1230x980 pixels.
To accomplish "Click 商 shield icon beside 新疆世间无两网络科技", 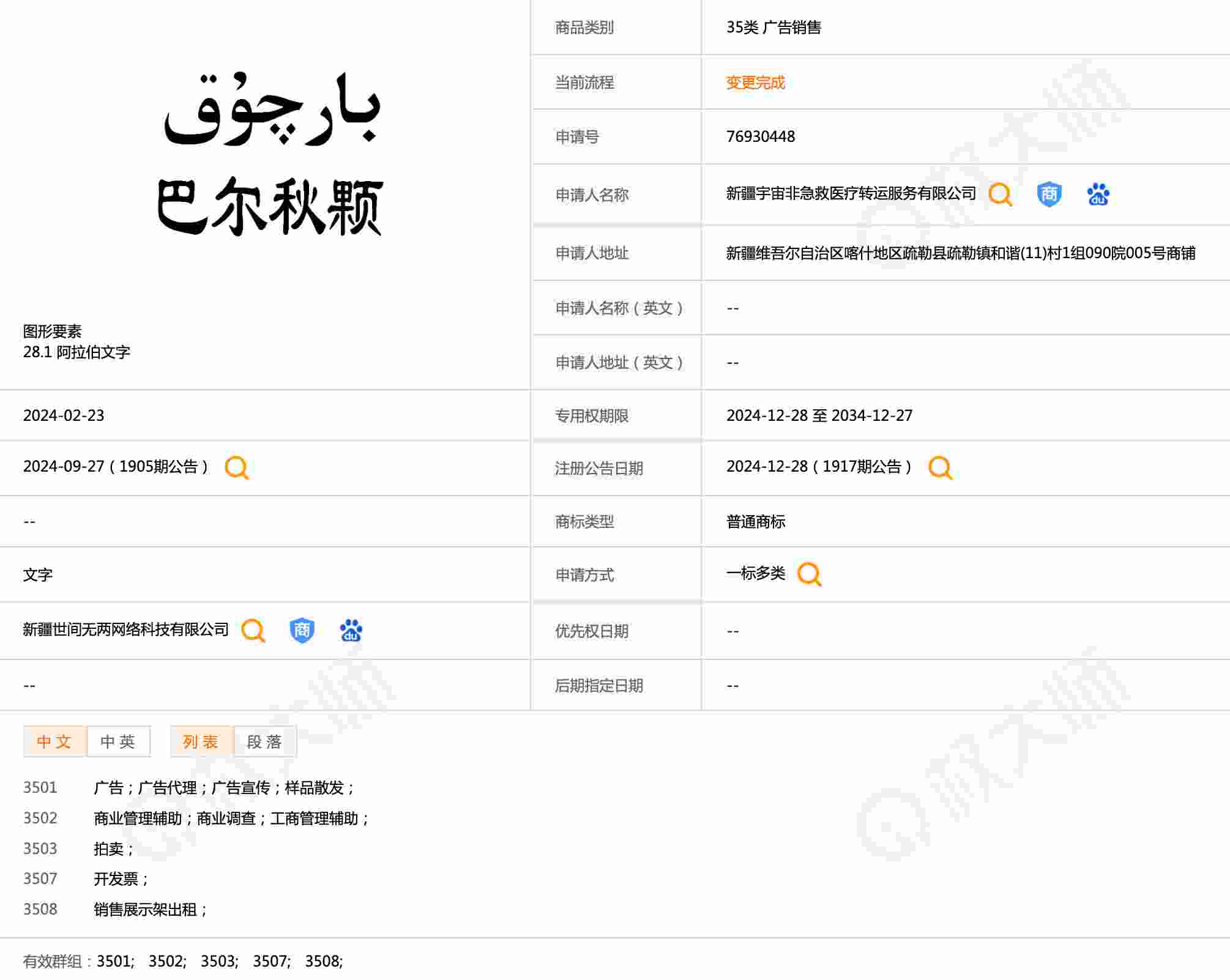I will [302, 630].
